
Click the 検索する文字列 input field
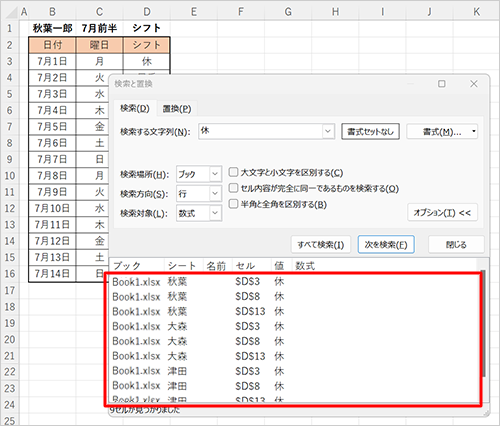pos(260,131)
